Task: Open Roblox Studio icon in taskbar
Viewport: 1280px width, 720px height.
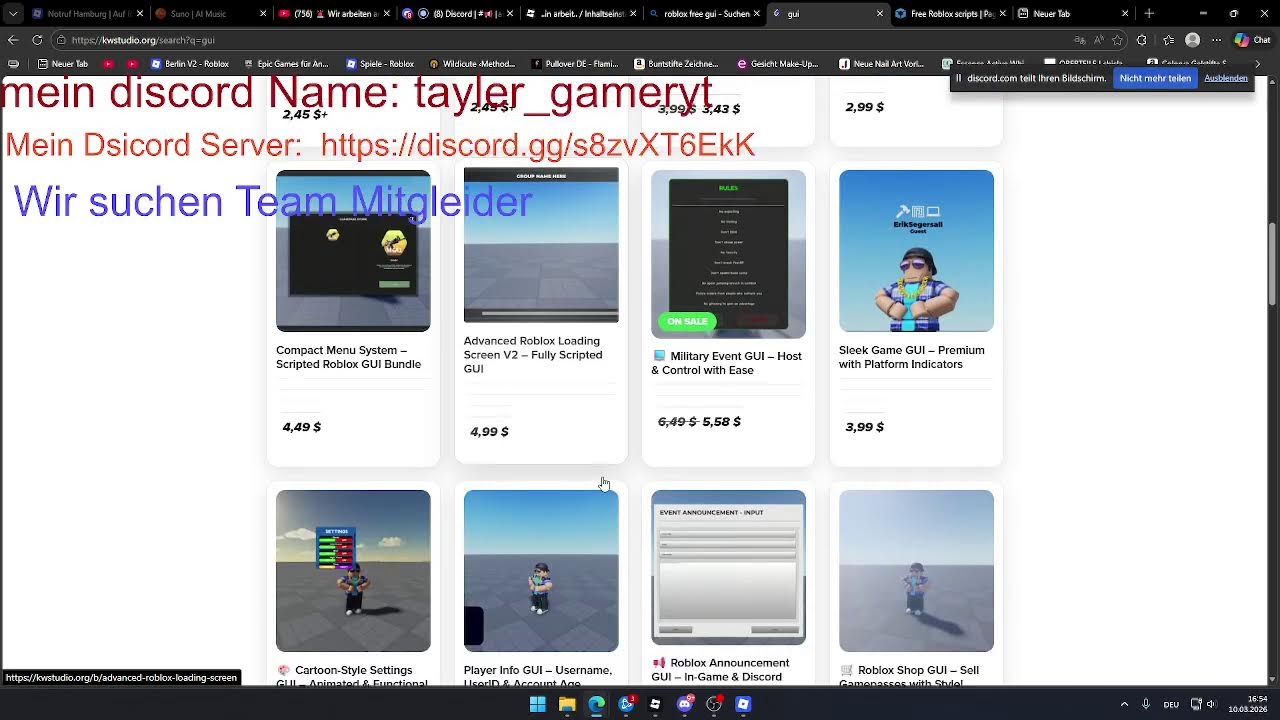Action: tap(655, 704)
